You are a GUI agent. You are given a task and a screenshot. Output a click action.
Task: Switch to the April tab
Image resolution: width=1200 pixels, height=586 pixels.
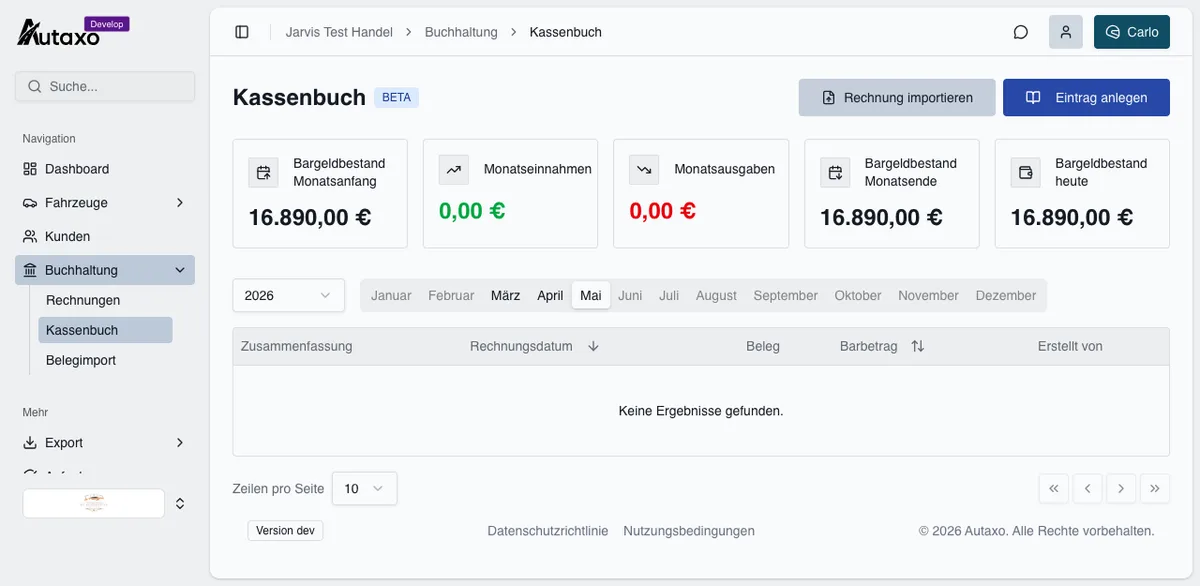coord(550,296)
